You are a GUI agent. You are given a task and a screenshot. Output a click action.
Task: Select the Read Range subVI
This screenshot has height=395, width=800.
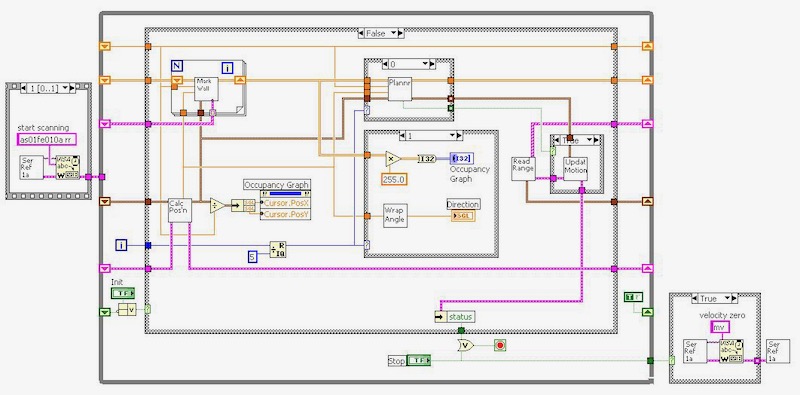tap(523, 168)
